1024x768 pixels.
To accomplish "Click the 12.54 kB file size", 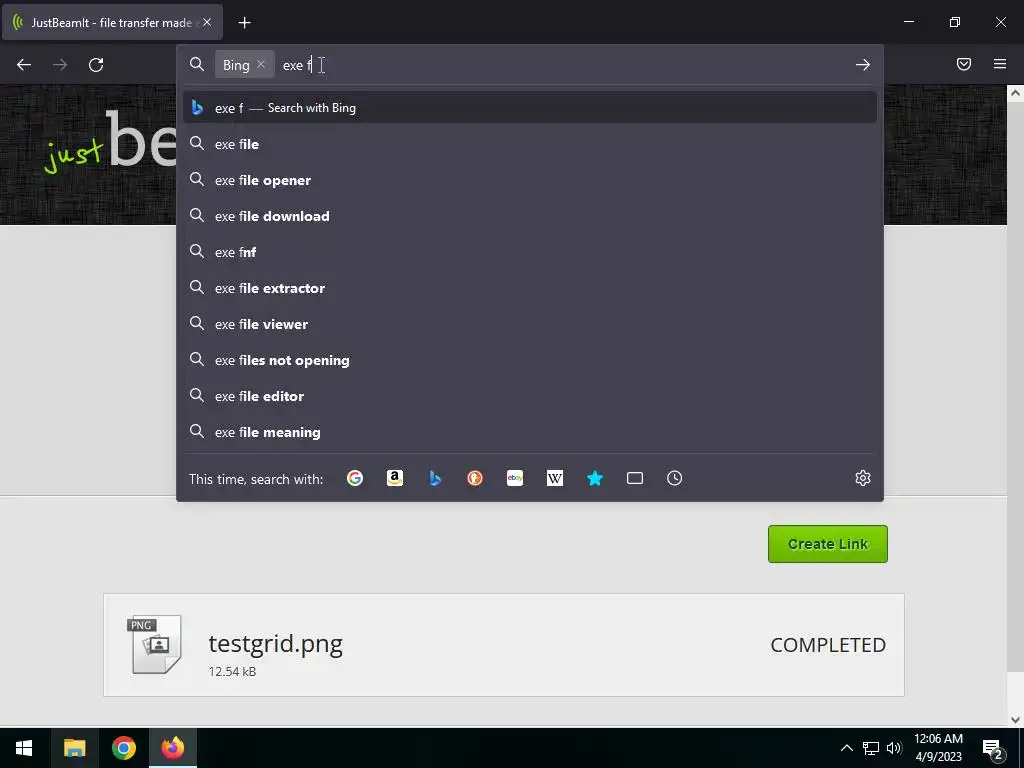I will [232, 671].
